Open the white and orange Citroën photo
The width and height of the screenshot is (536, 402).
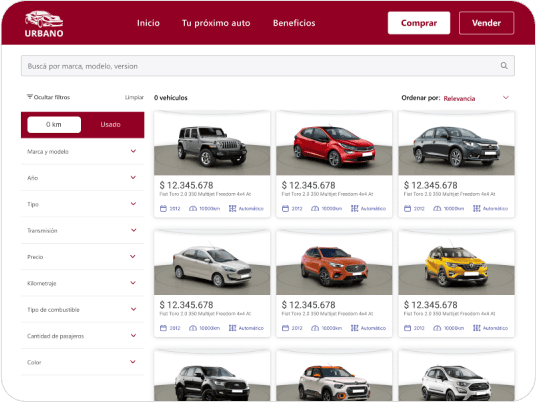[x=334, y=375]
